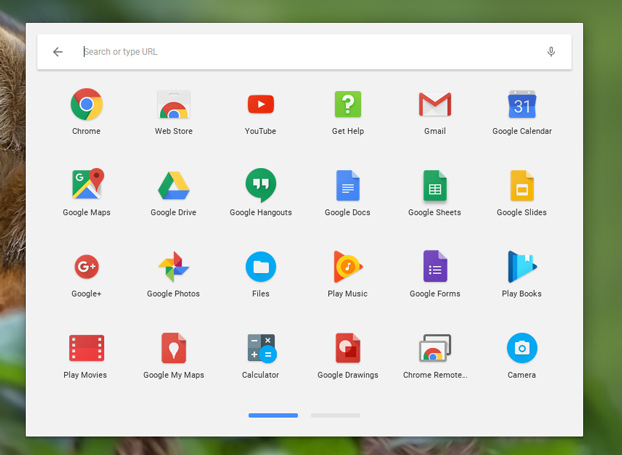Launch the Camera app

pos(522,348)
